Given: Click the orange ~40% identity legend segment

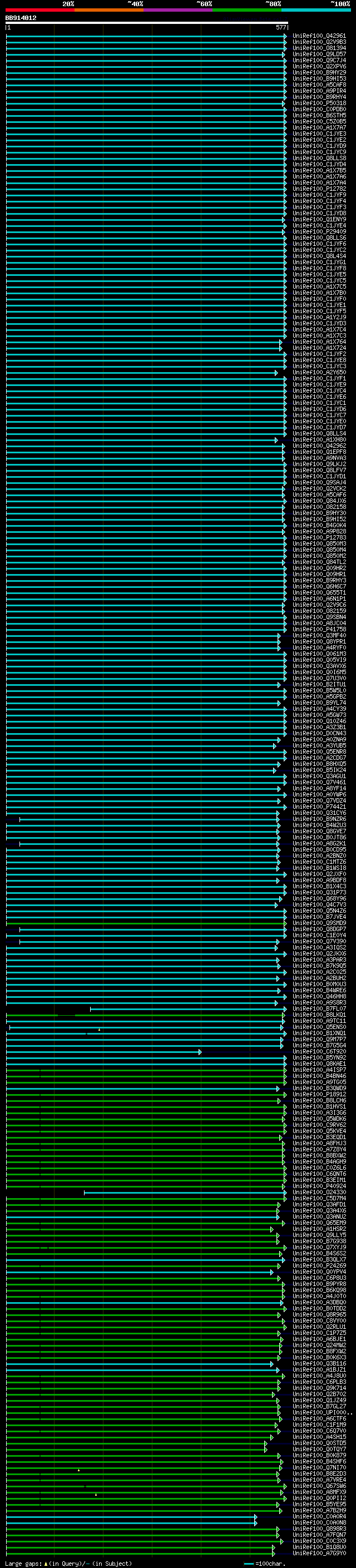Looking at the screenshot, I should [109, 10].
